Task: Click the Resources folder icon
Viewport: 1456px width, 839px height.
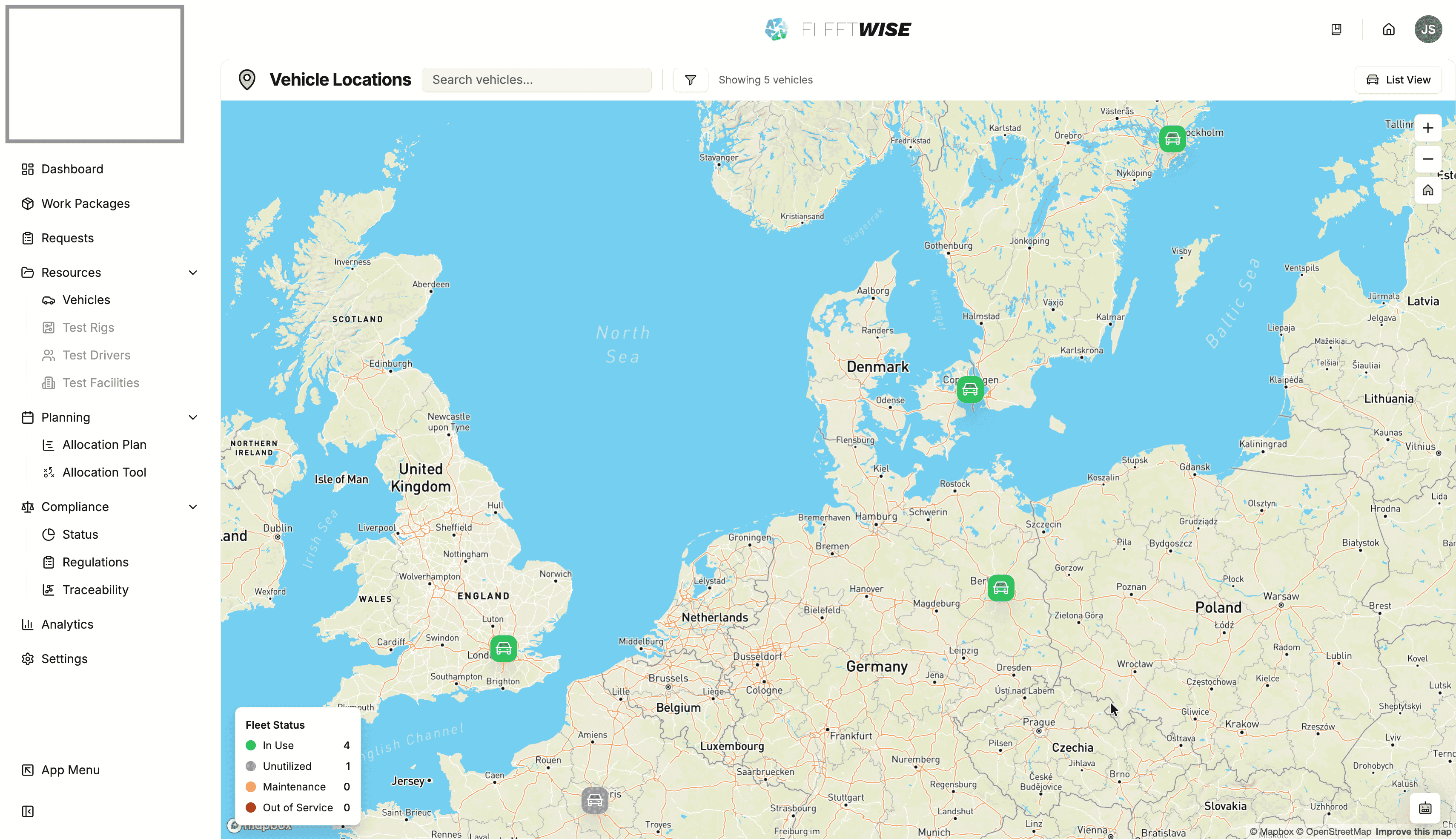Action: pos(28,273)
